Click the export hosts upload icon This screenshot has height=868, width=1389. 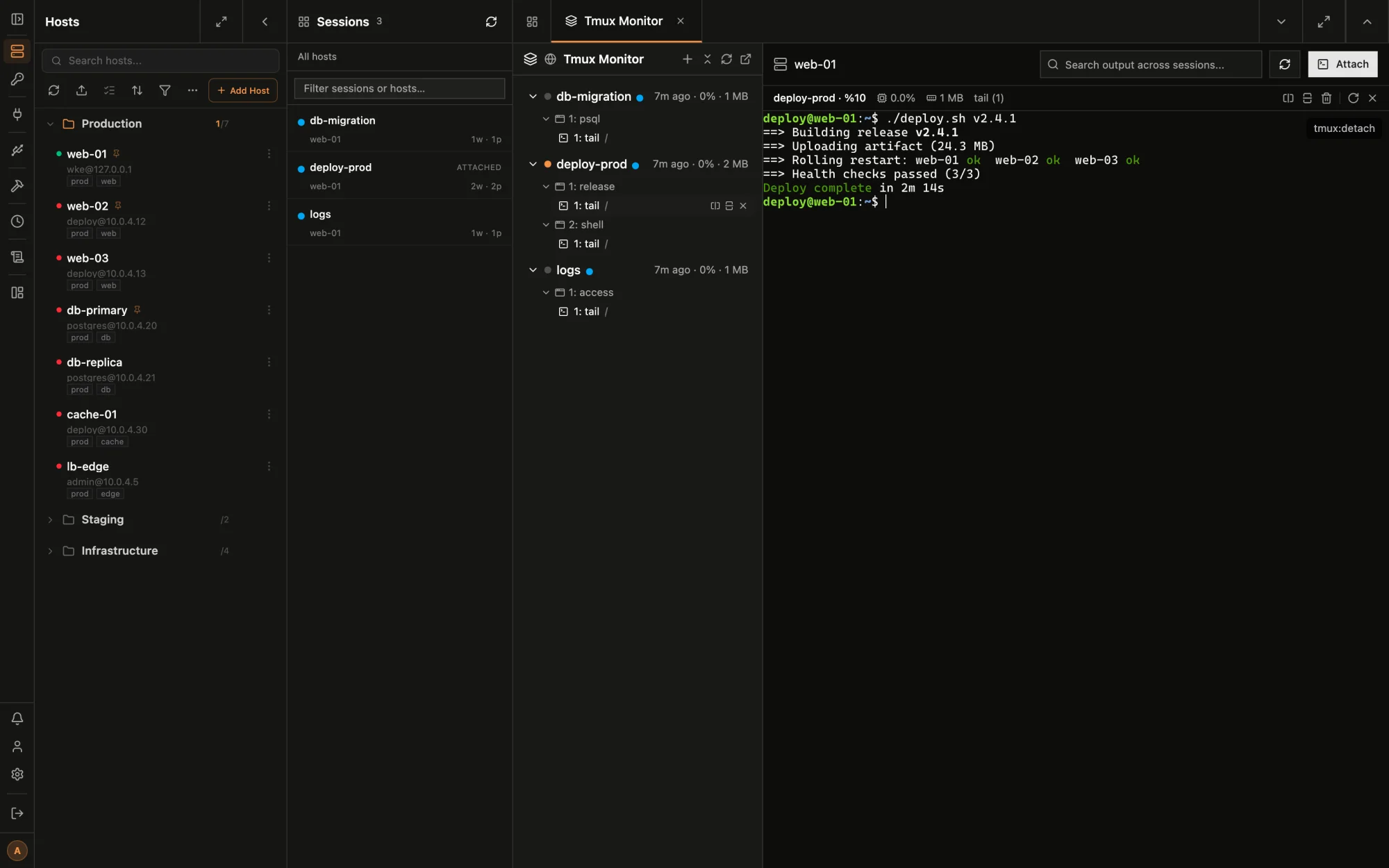[81, 90]
